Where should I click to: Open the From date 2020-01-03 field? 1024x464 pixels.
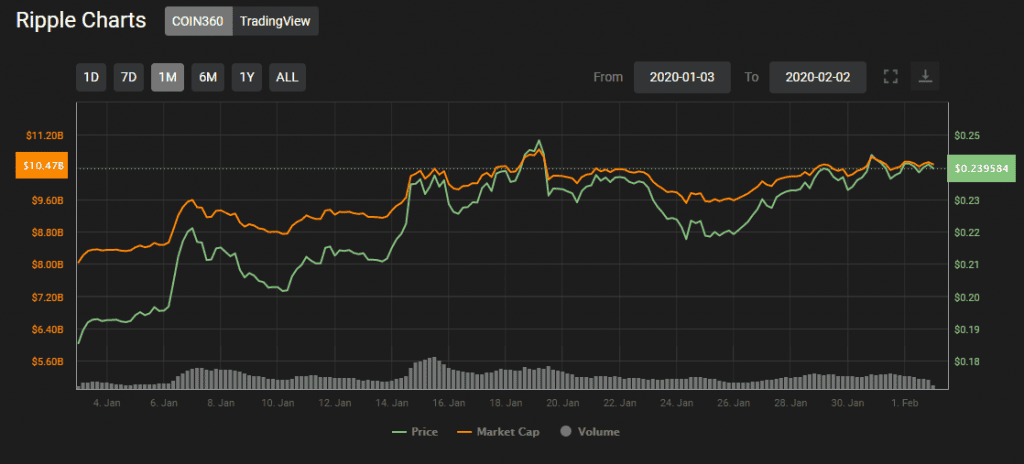click(682, 77)
